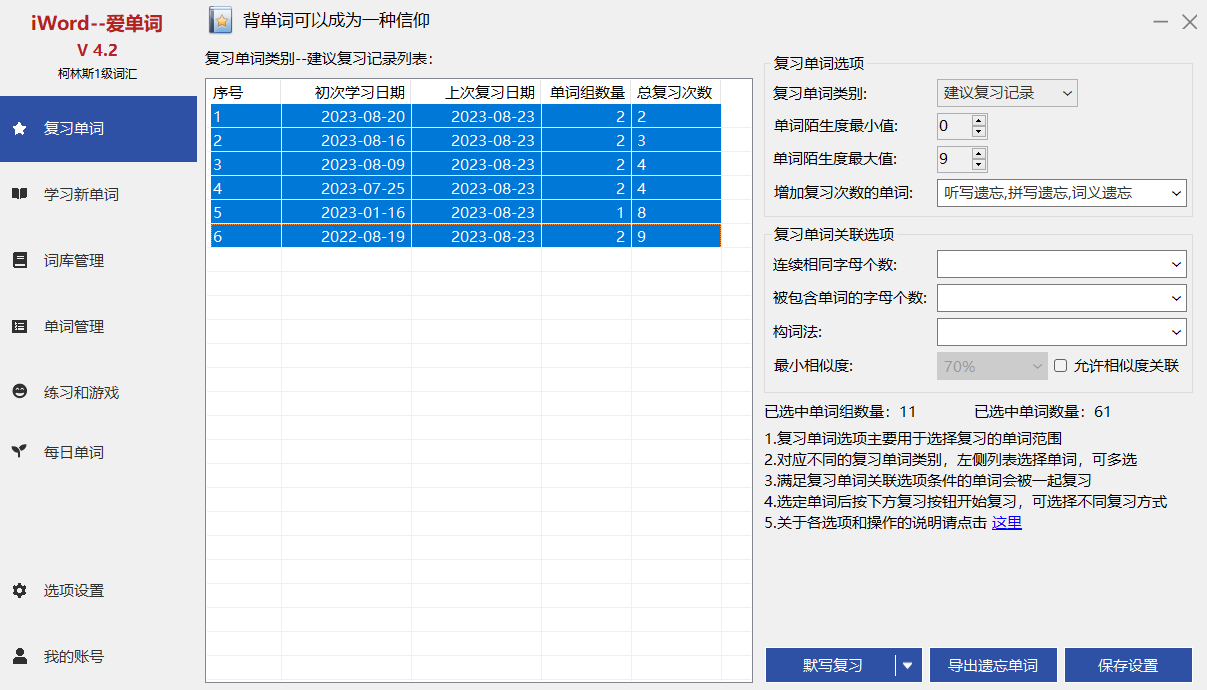
Task: Increase 单词陌生度最小值 with up arrow
Action: click(x=978, y=121)
